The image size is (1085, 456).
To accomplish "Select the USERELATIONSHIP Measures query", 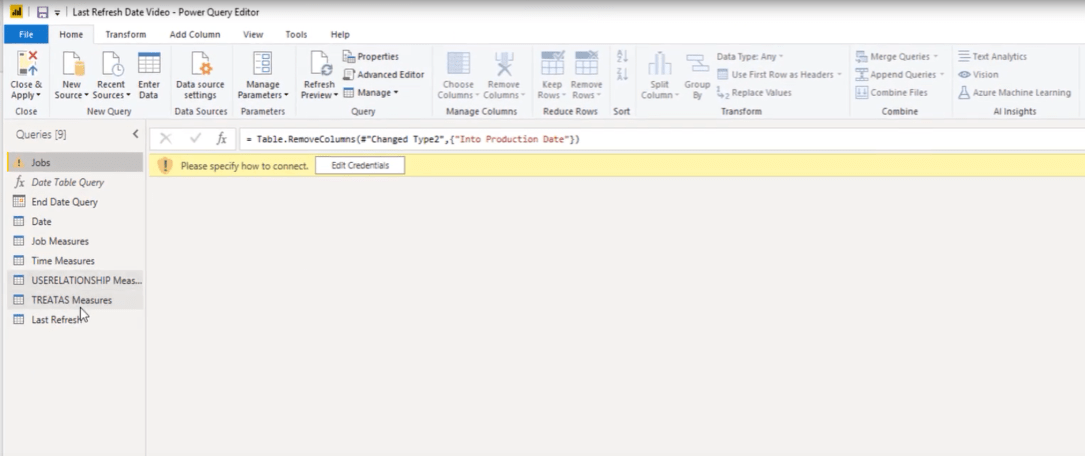I will [x=75, y=280].
